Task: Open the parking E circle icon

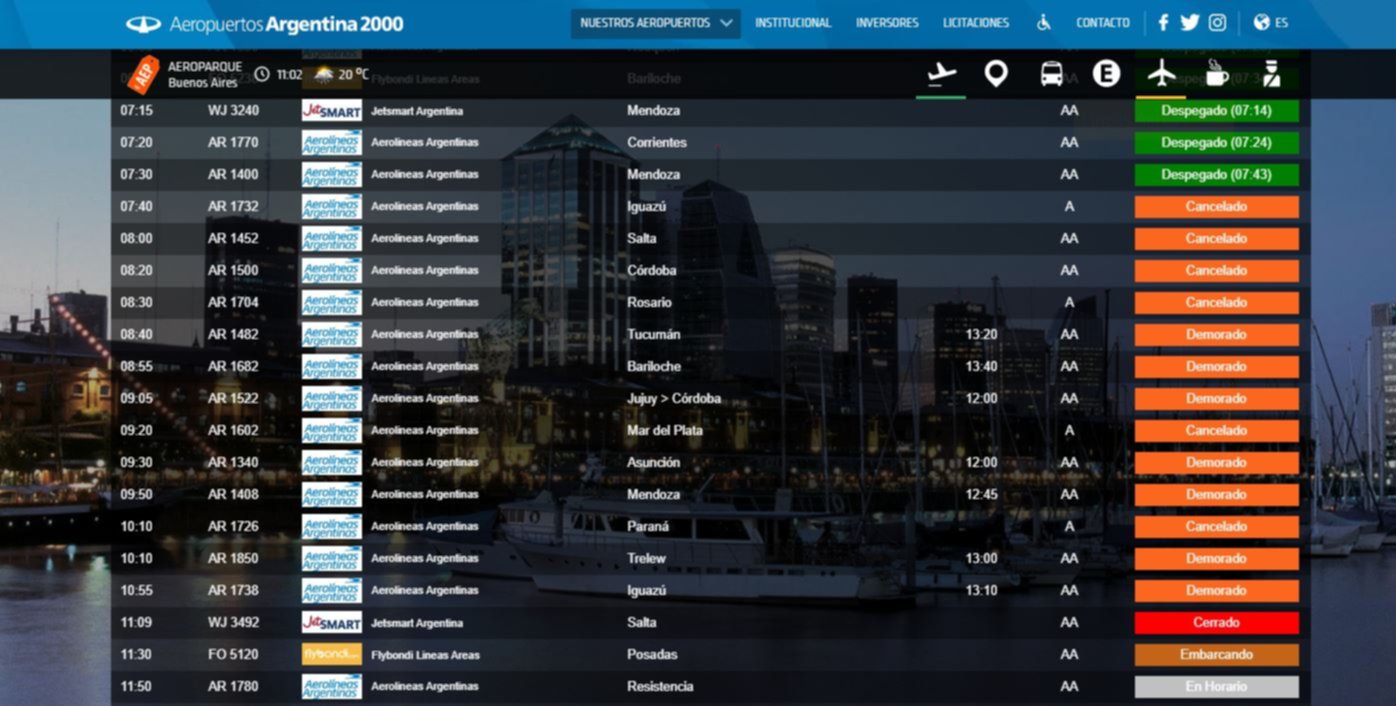Action: pos(1106,73)
